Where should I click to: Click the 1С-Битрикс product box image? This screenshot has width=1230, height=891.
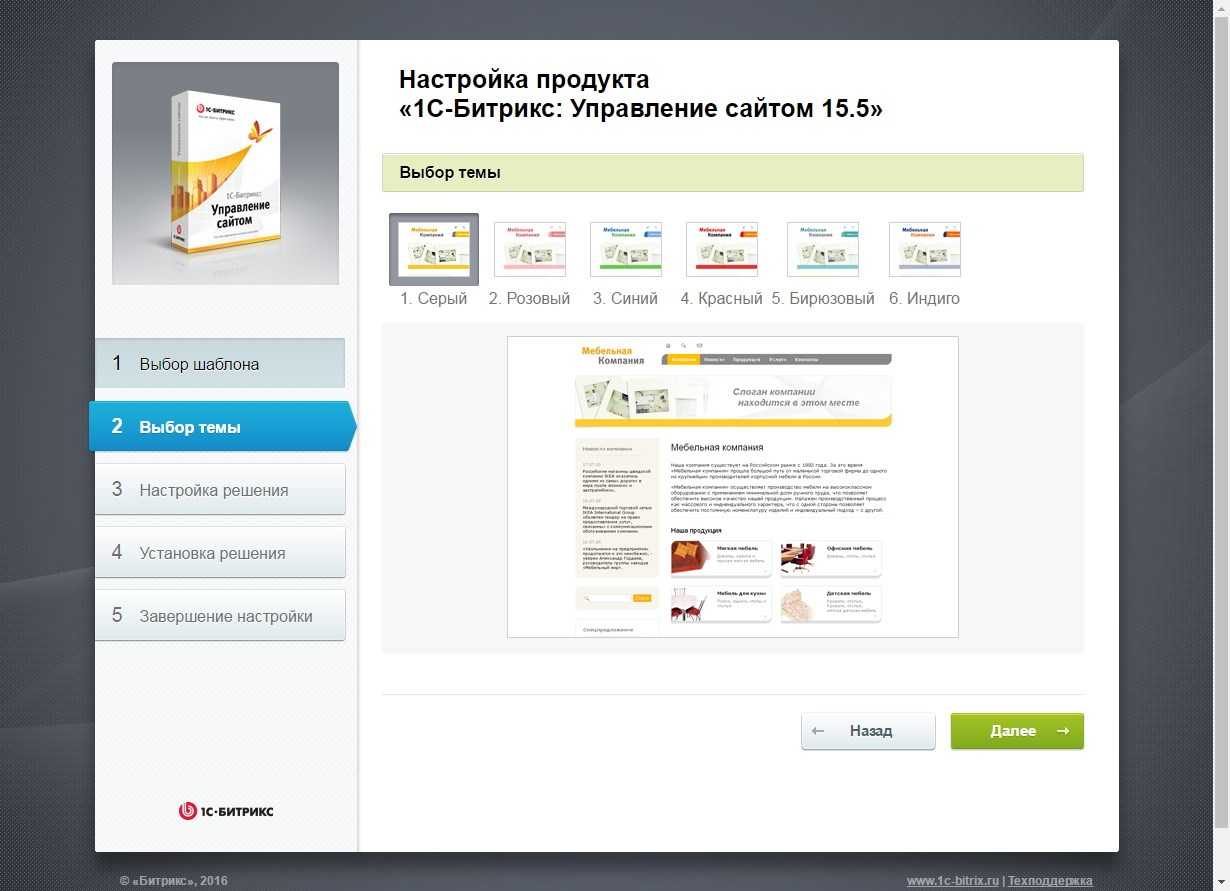(x=225, y=173)
